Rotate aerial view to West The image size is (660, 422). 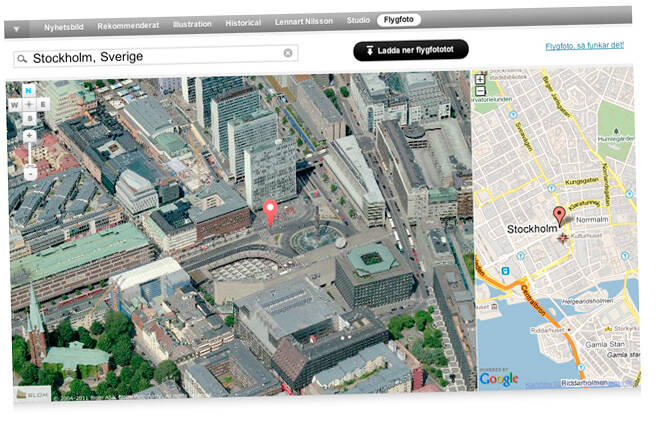[16, 104]
